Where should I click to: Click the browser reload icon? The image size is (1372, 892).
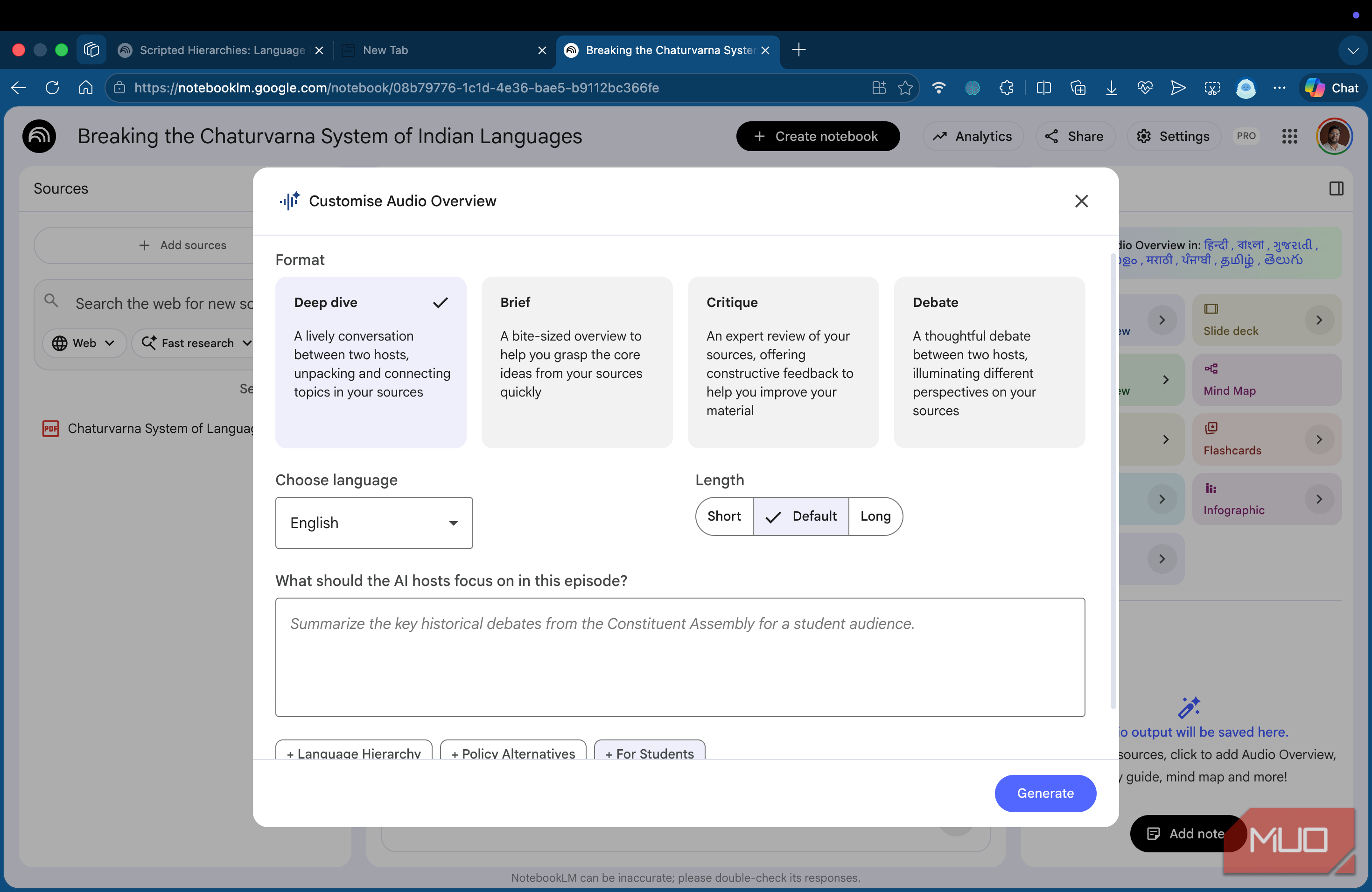pyautogui.click(x=52, y=88)
